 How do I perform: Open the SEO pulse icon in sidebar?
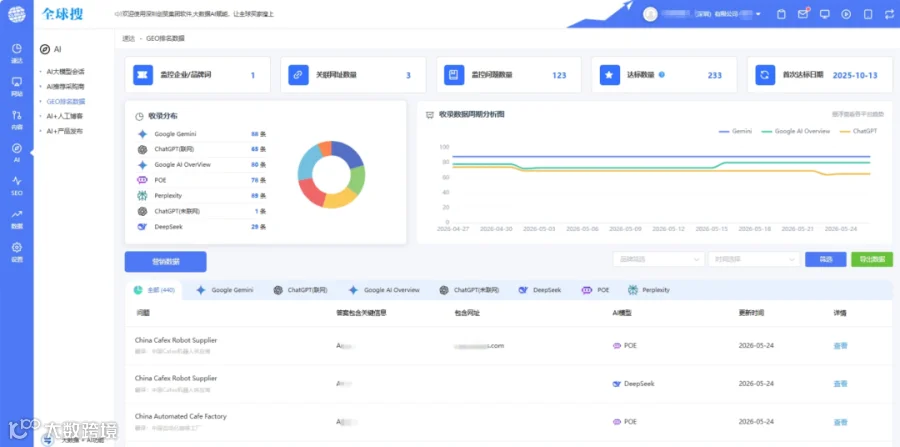[x=17, y=185]
